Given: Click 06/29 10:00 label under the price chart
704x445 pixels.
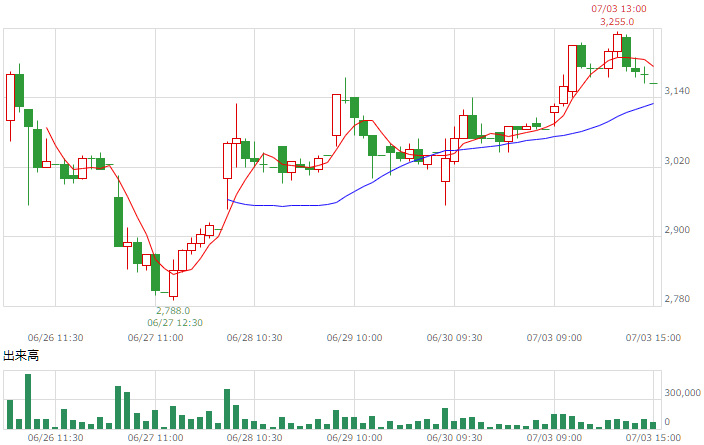Looking at the screenshot, I should click(354, 338).
